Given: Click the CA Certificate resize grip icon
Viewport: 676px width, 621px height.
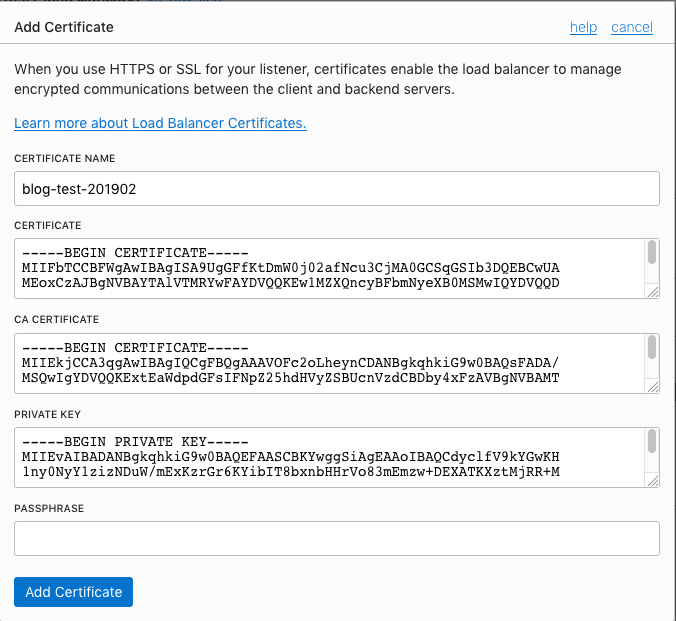Looking at the screenshot, I should pyautogui.click(x=653, y=387).
